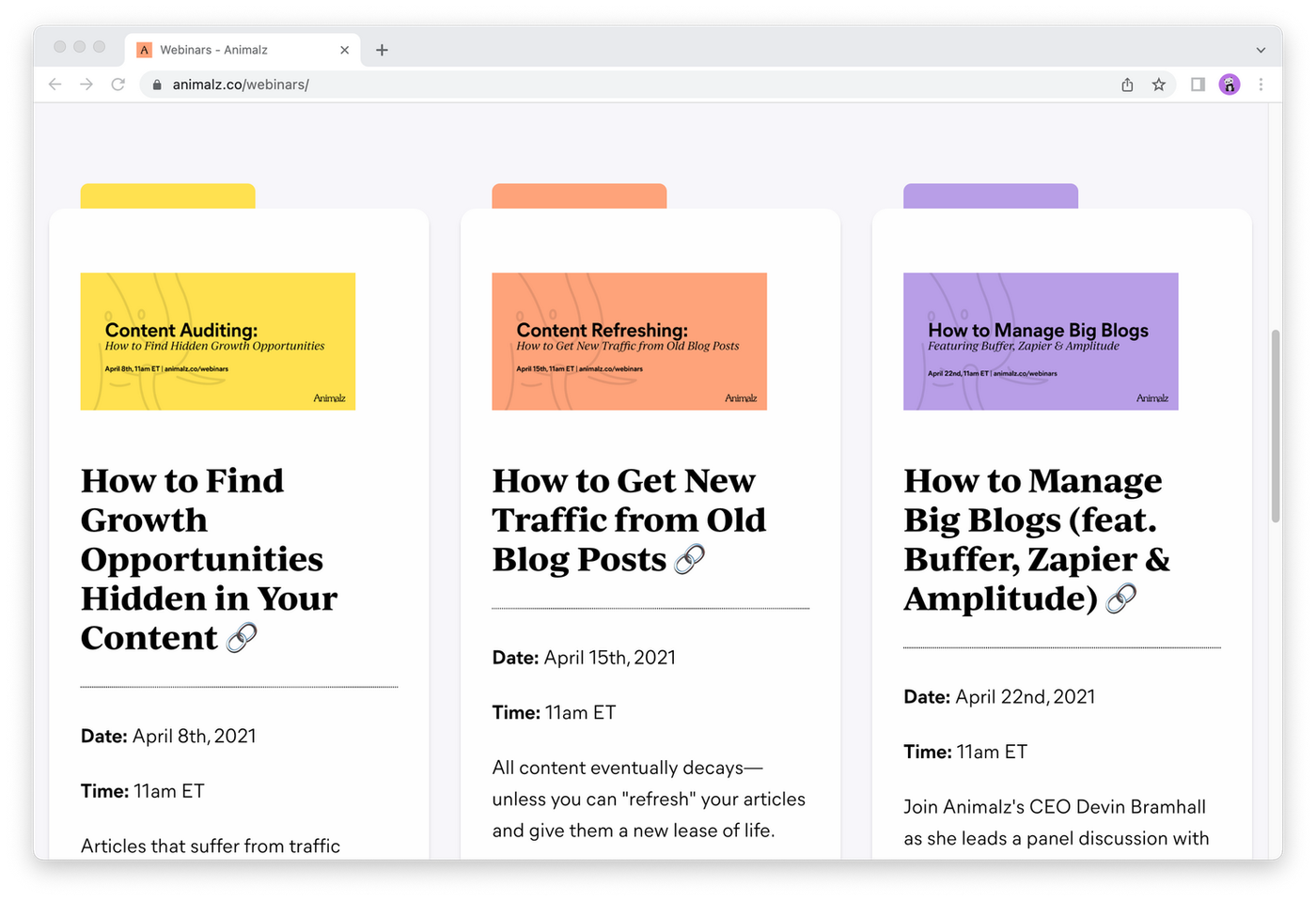
Task: Open the yellow Content Auditing thumbnail
Action: [218, 341]
